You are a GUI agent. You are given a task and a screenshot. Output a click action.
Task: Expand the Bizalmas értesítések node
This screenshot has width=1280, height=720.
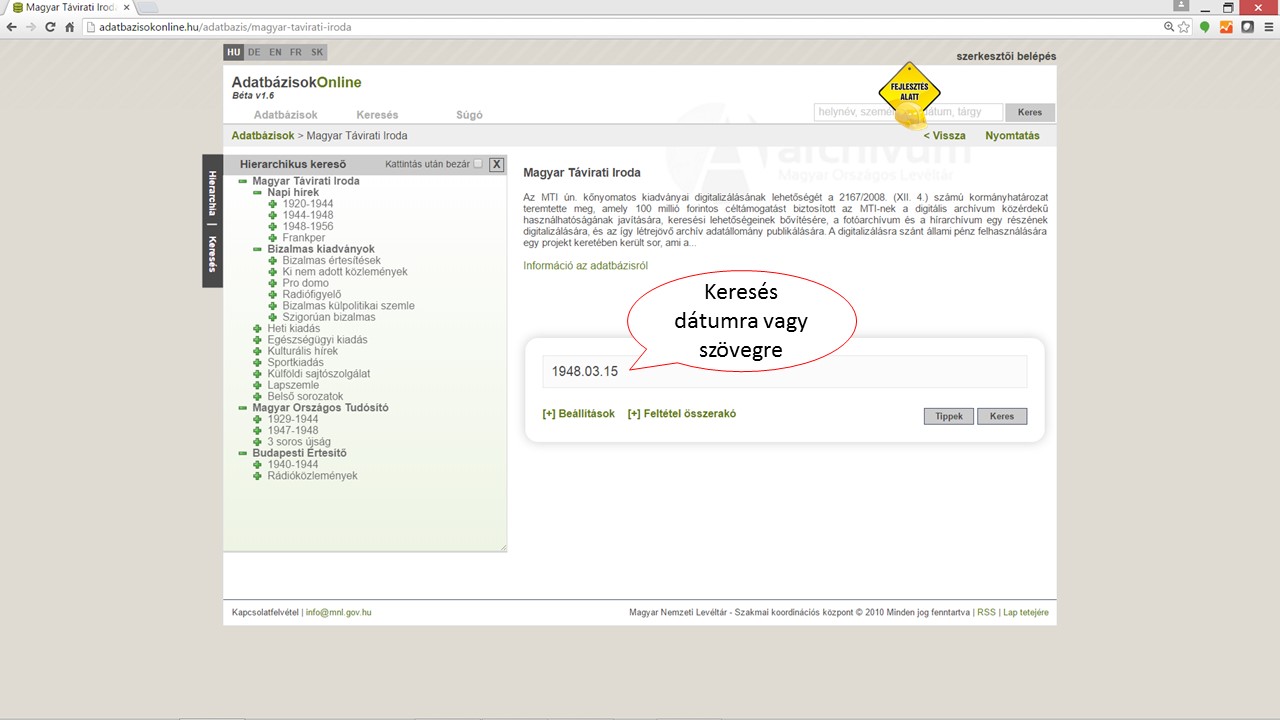[x=272, y=260]
